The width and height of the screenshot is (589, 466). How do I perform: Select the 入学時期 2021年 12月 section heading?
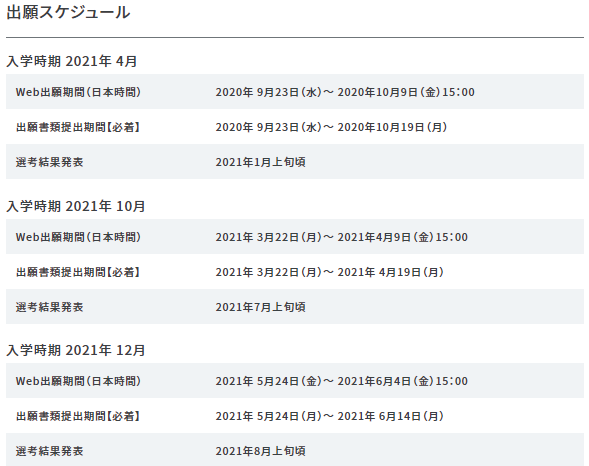[x=76, y=350]
